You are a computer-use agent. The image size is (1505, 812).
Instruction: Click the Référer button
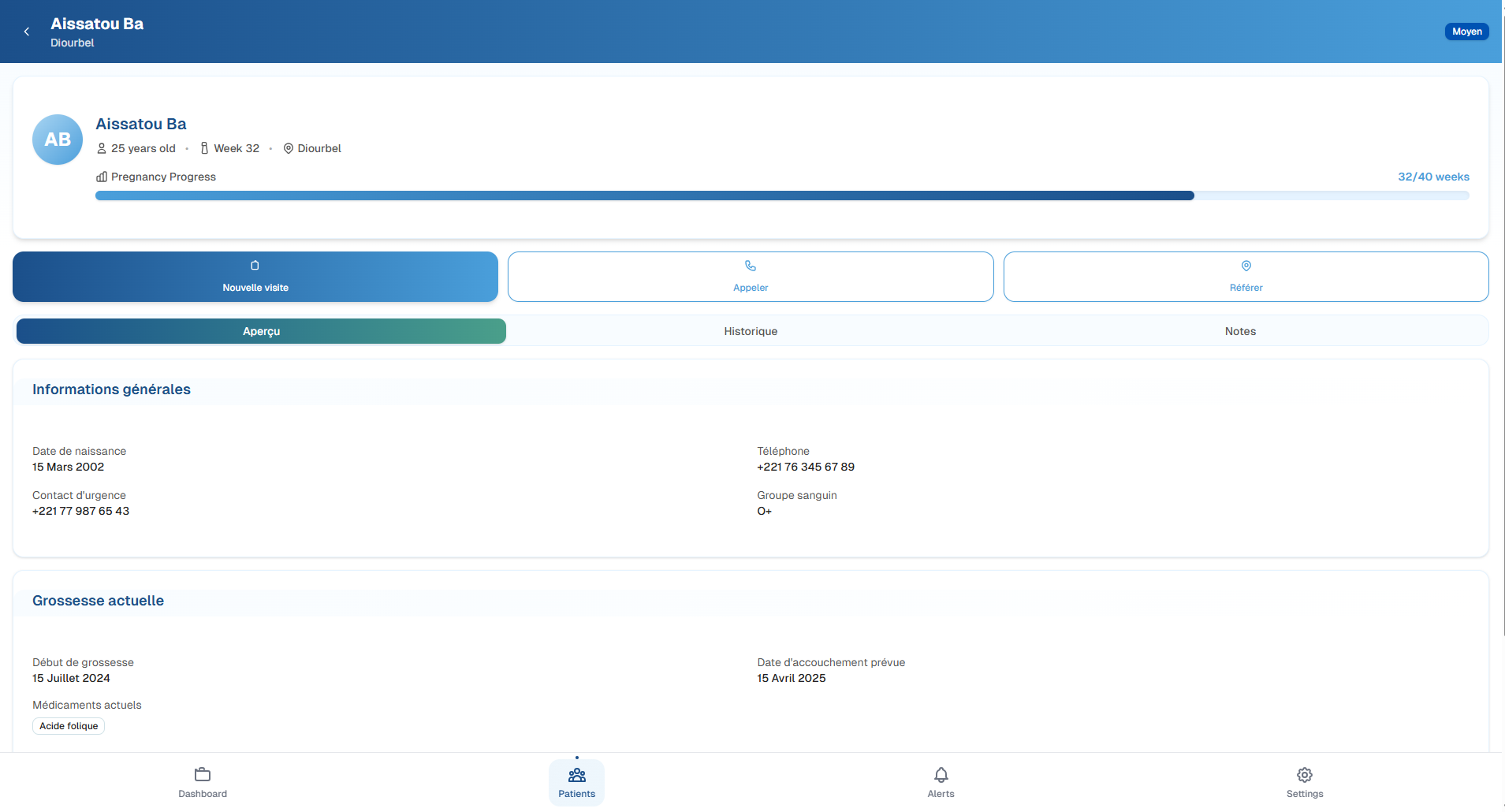point(1245,277)
